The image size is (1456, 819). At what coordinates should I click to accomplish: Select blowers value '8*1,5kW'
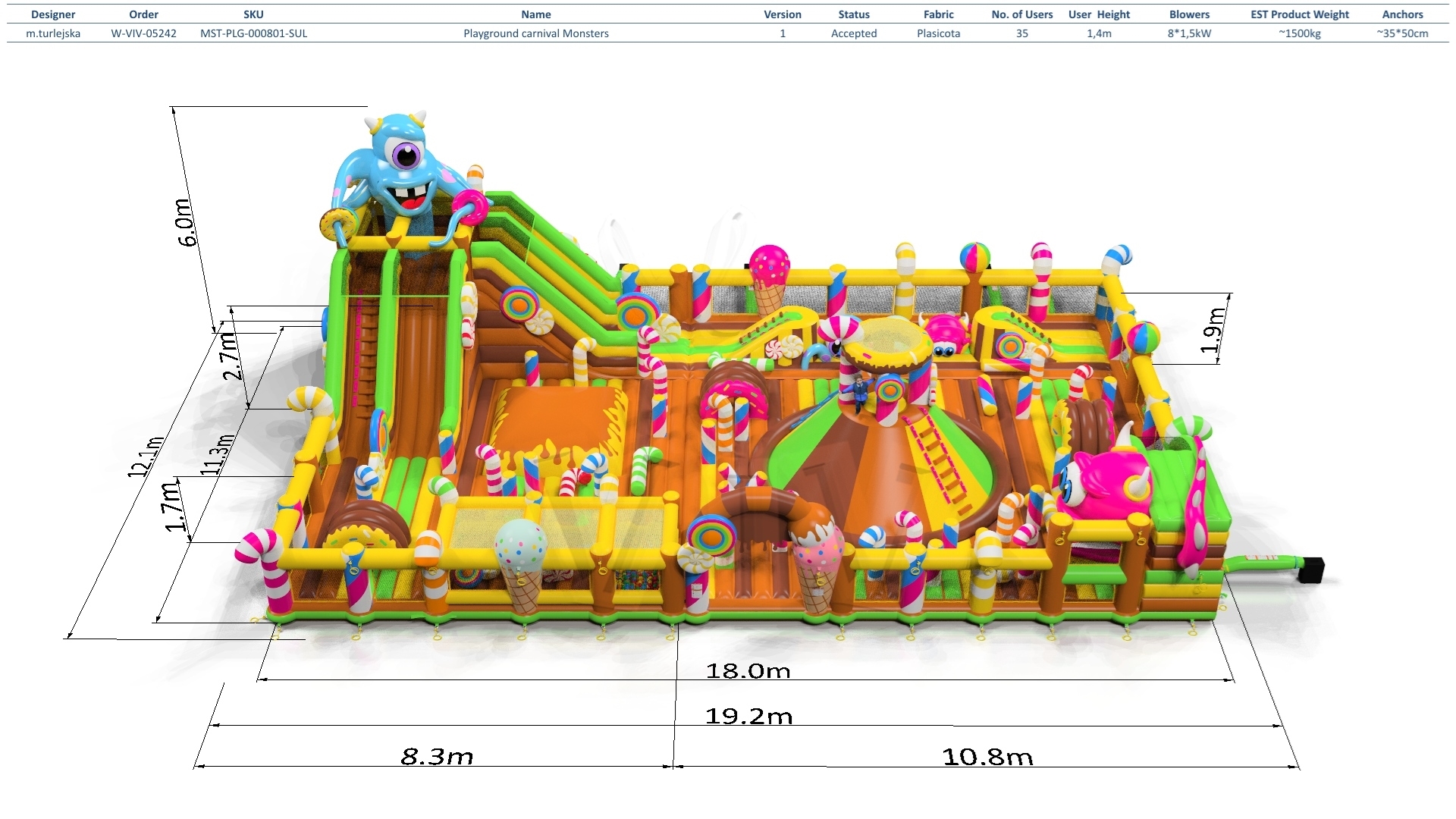click(x=1189, y=33)
